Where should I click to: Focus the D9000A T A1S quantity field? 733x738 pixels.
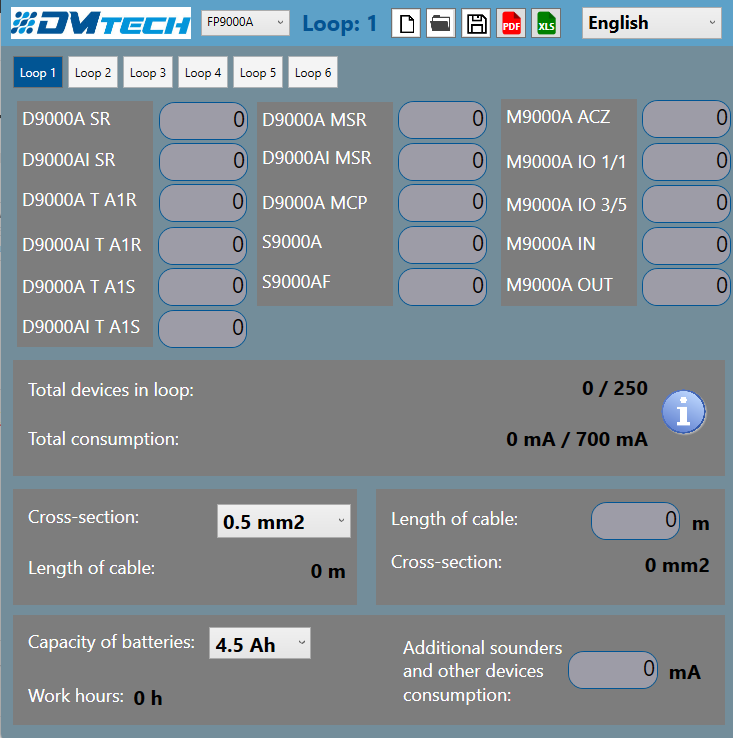click(x=202, y=287)
